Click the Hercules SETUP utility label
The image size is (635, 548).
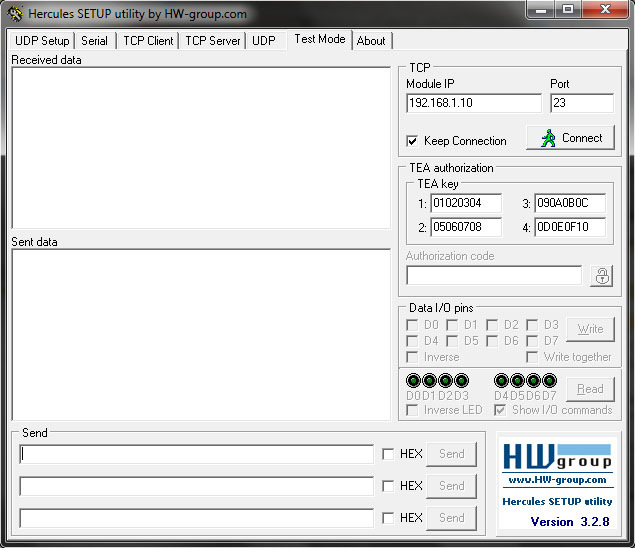(x=557, y=501)
